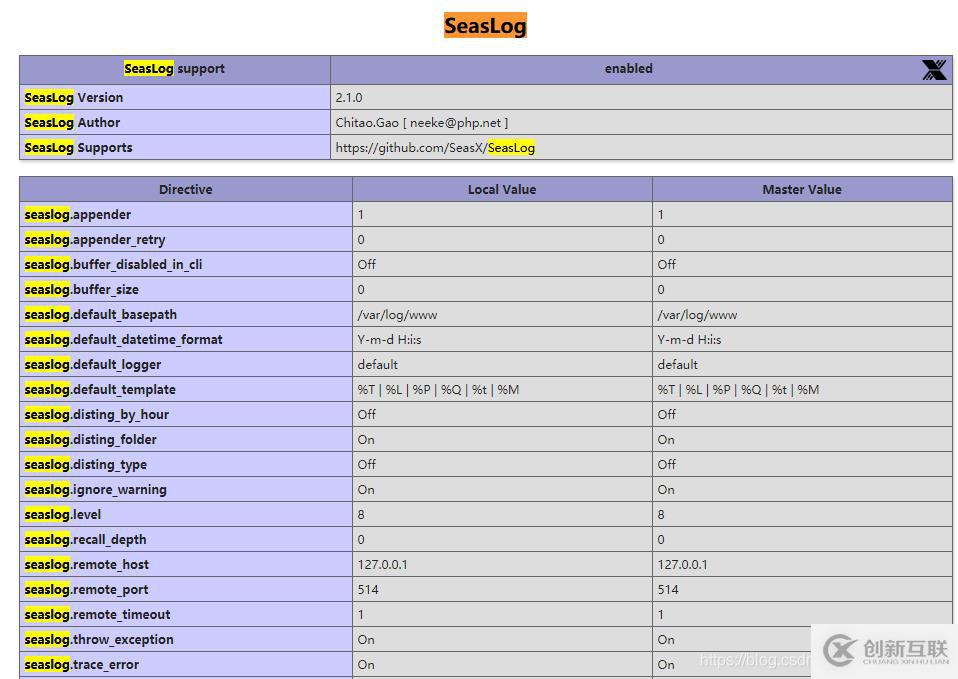Click master value 'Y-m-d H:i:s'
958x679 pixels.
click(x=689, y=340)
